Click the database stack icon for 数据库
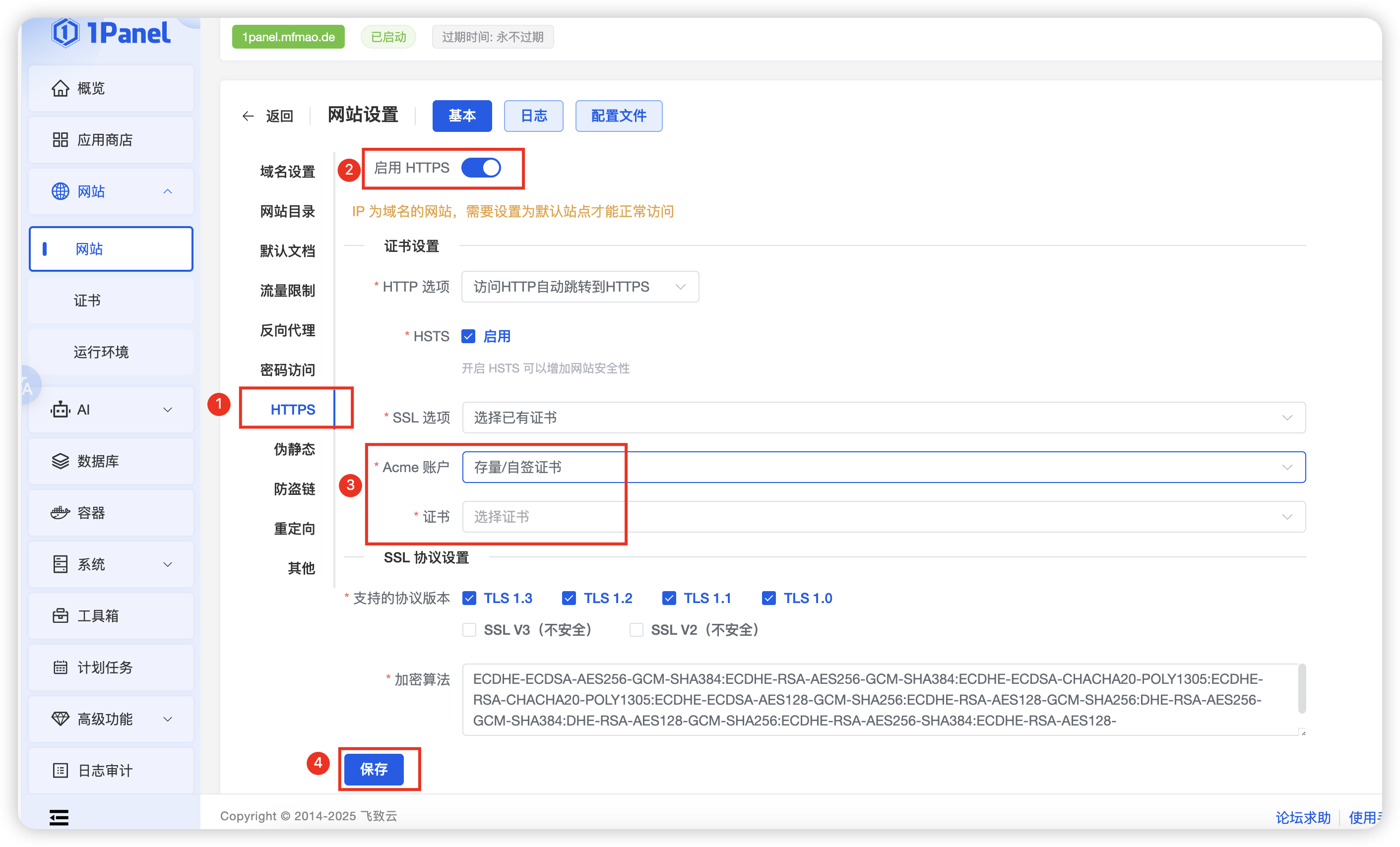1400x847 pixels. point(60,461)
